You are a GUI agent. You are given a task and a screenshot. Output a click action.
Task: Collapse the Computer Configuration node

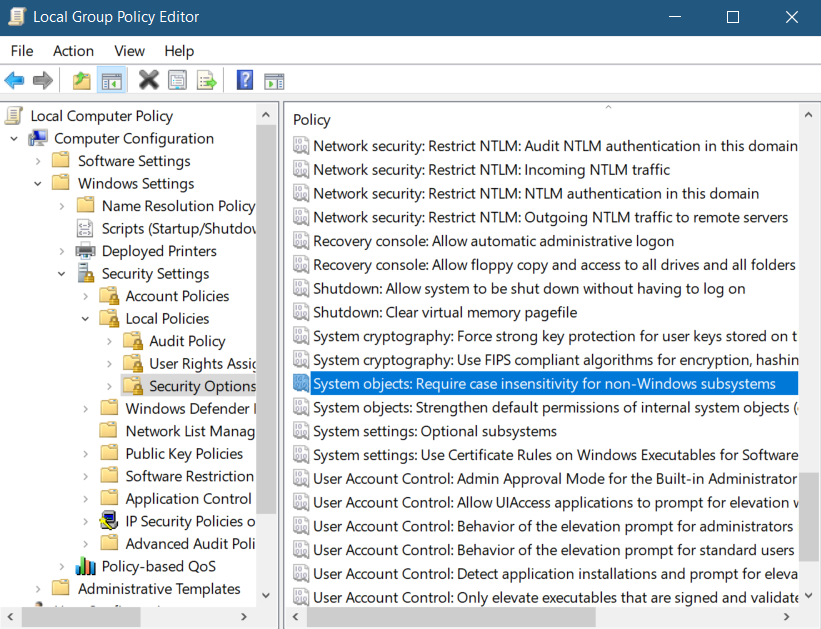(14, 139)
